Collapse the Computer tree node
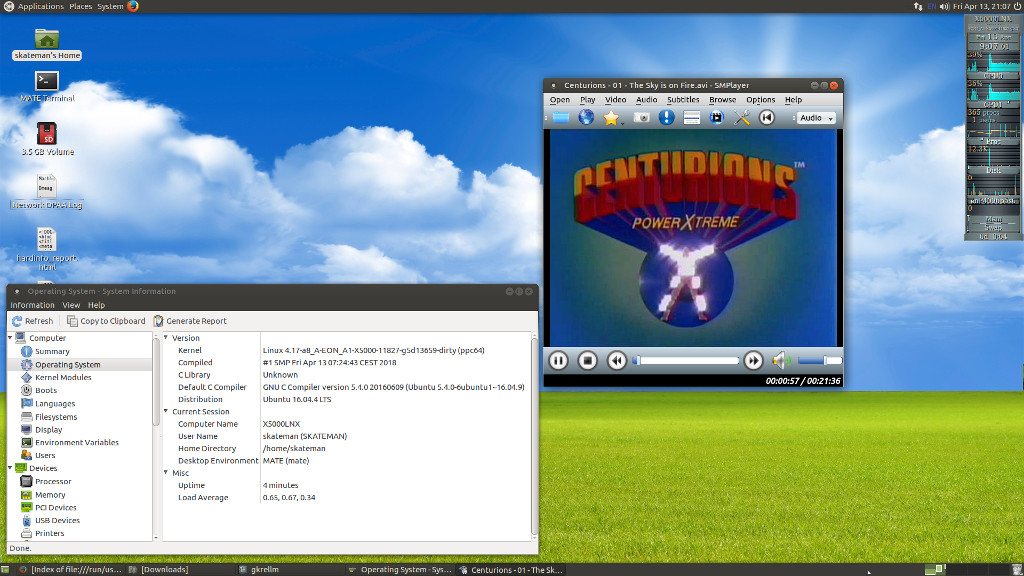 tap(10, 338)
